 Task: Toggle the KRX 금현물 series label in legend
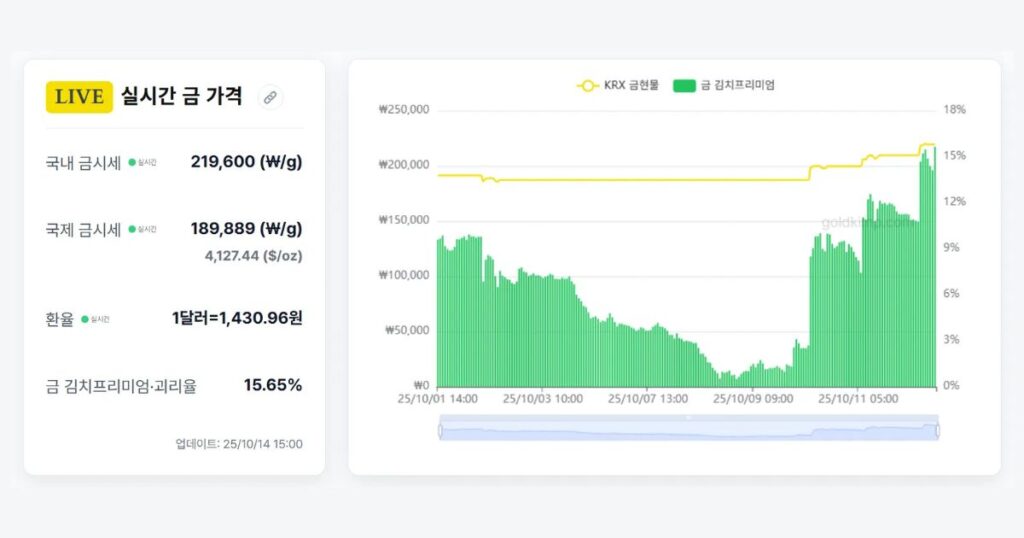click(631, 85)
